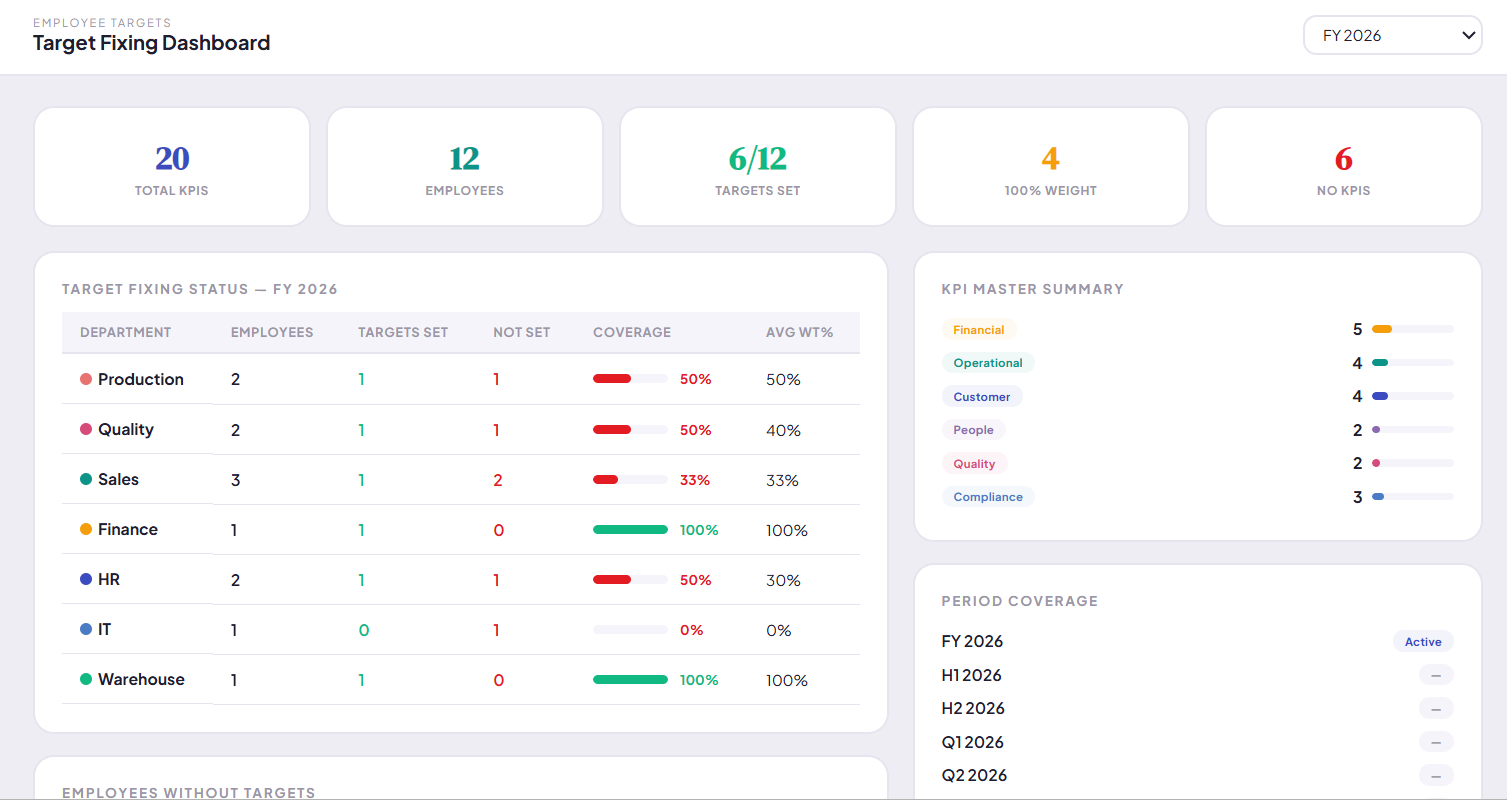This screenshot has height=800, width=1507.
Task: Click the Operational KPI category tag
Action: (988, 363)
